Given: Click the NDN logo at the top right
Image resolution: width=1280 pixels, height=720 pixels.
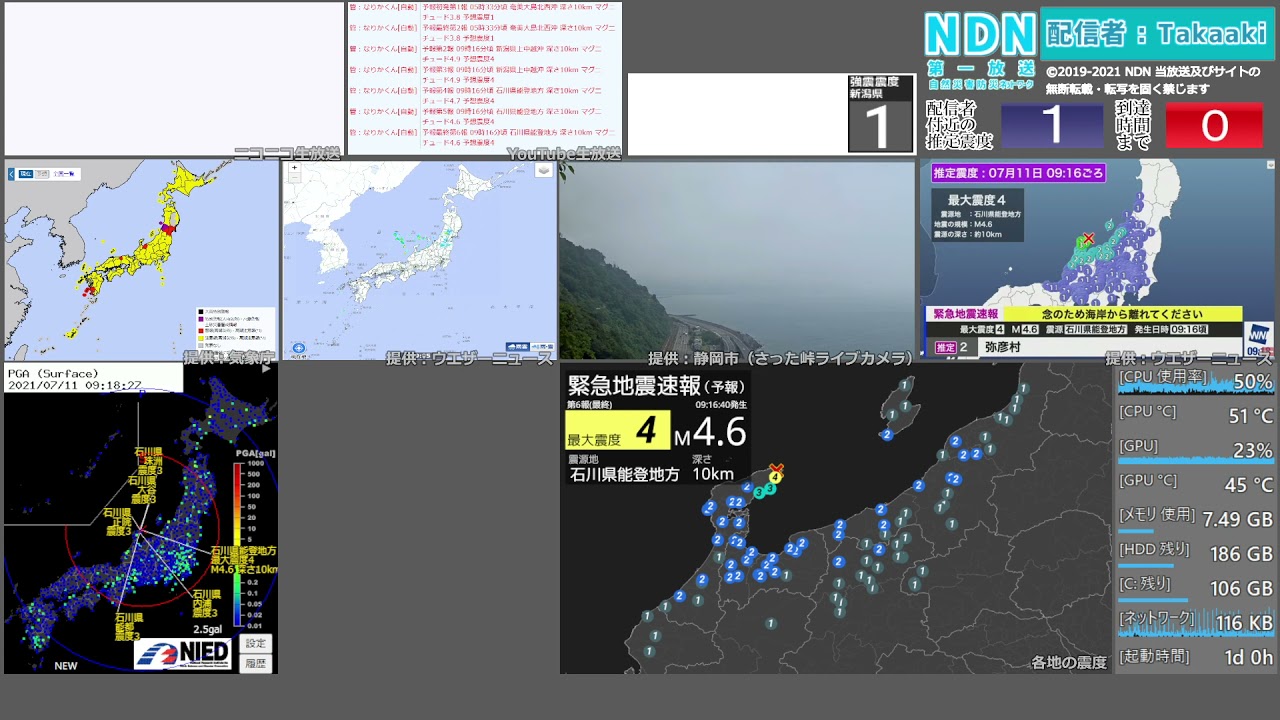Looking at the screenshot, I should point(979,35).
